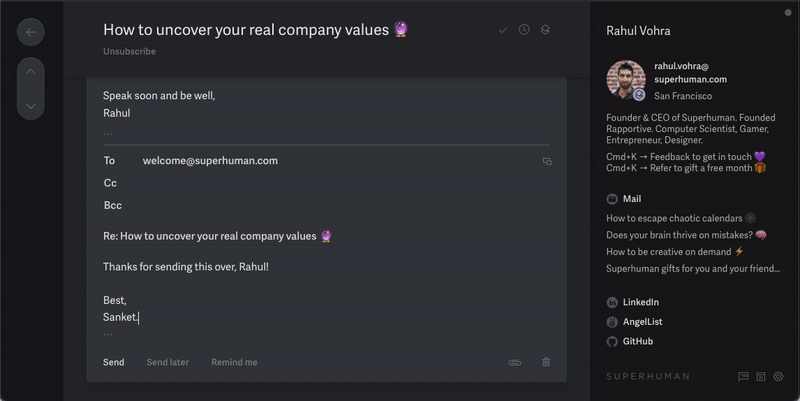Click the pop-out icon in To row
The height and width of the screenshot is (401, 800).
[547, 160]
